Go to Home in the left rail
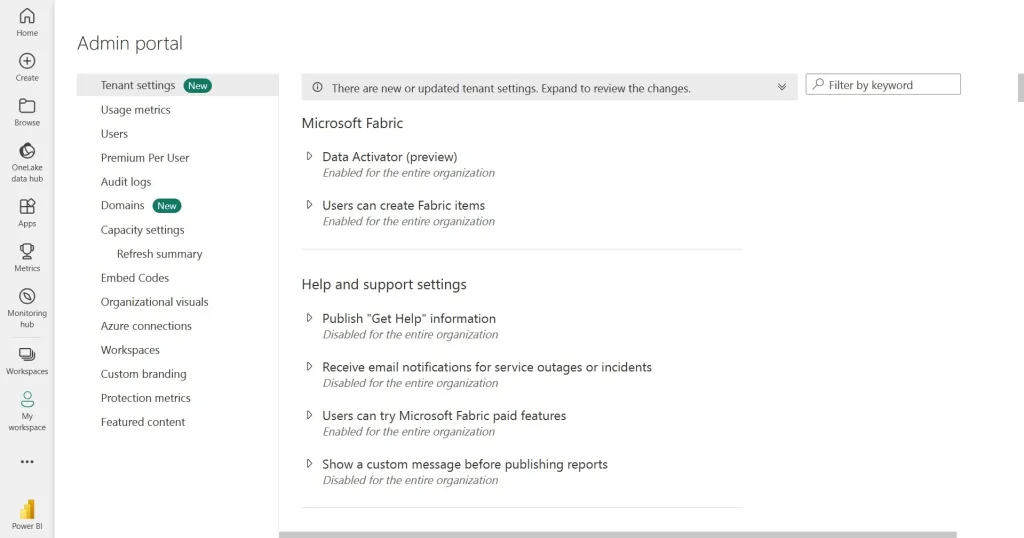The width and height of the screenshot is (1024, 538). coord(27,22)
